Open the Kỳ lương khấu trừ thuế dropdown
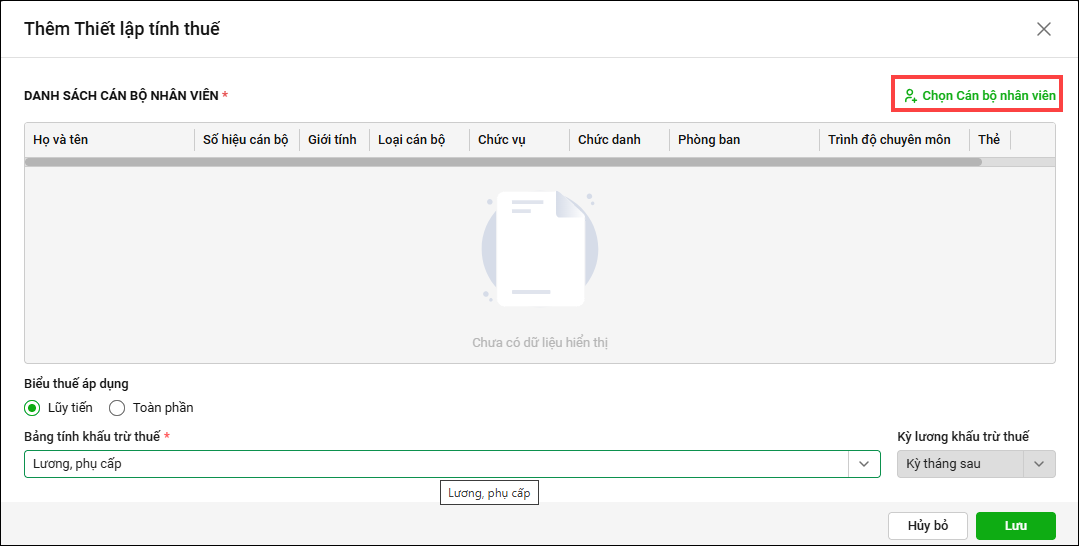 [975, 464]
